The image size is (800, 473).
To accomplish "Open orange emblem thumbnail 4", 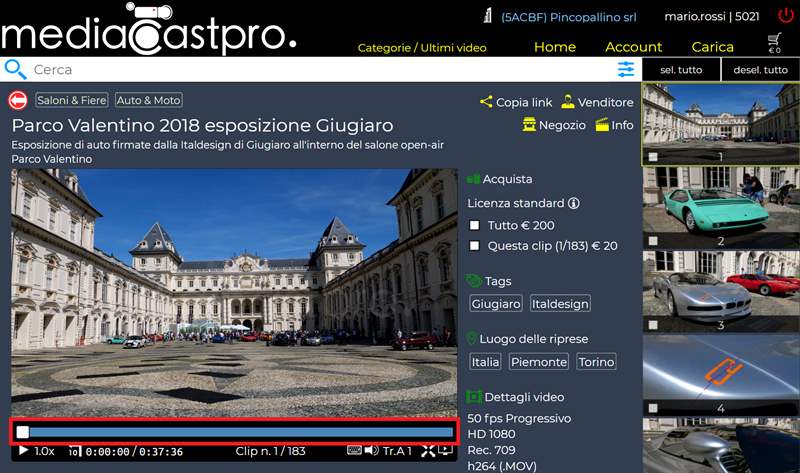I will [720, 375].
